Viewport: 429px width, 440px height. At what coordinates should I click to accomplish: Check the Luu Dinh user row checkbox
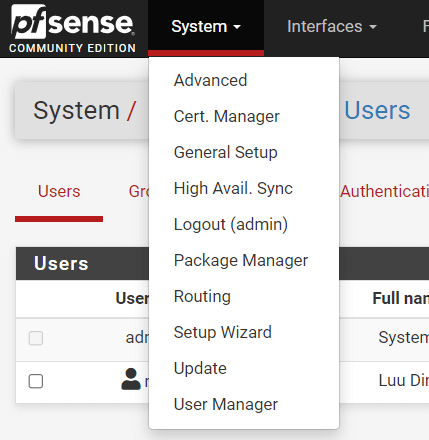[x=36, y=381]
